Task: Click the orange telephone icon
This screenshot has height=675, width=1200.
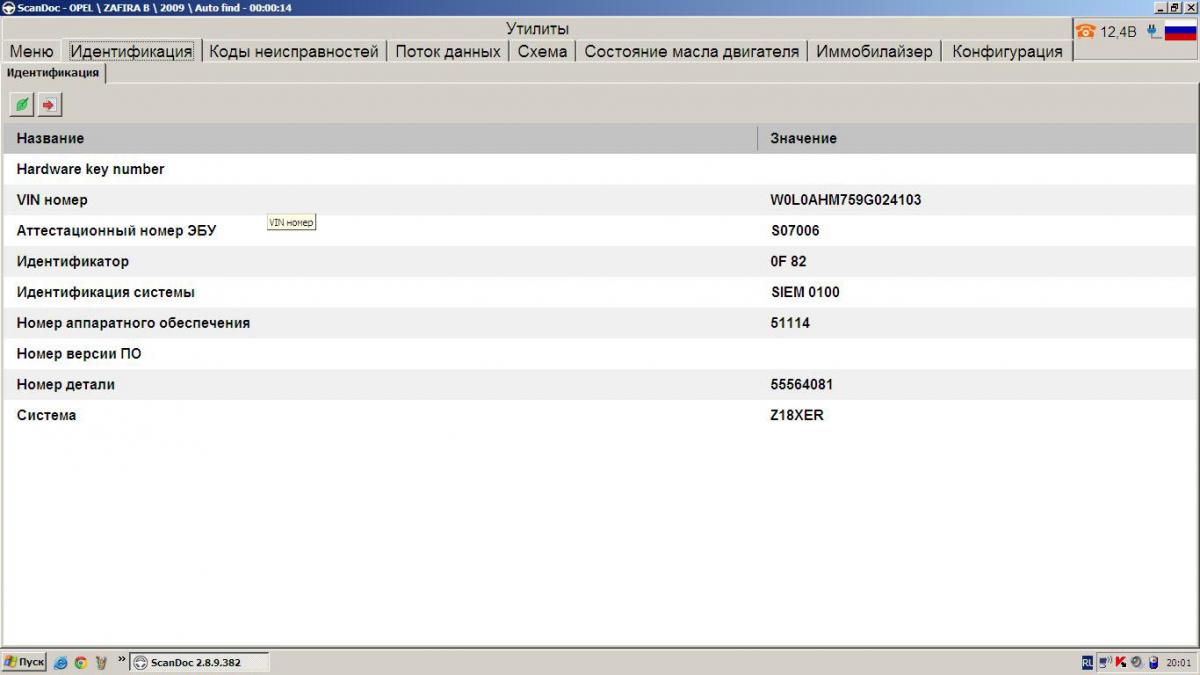Action: point(1086,31)
